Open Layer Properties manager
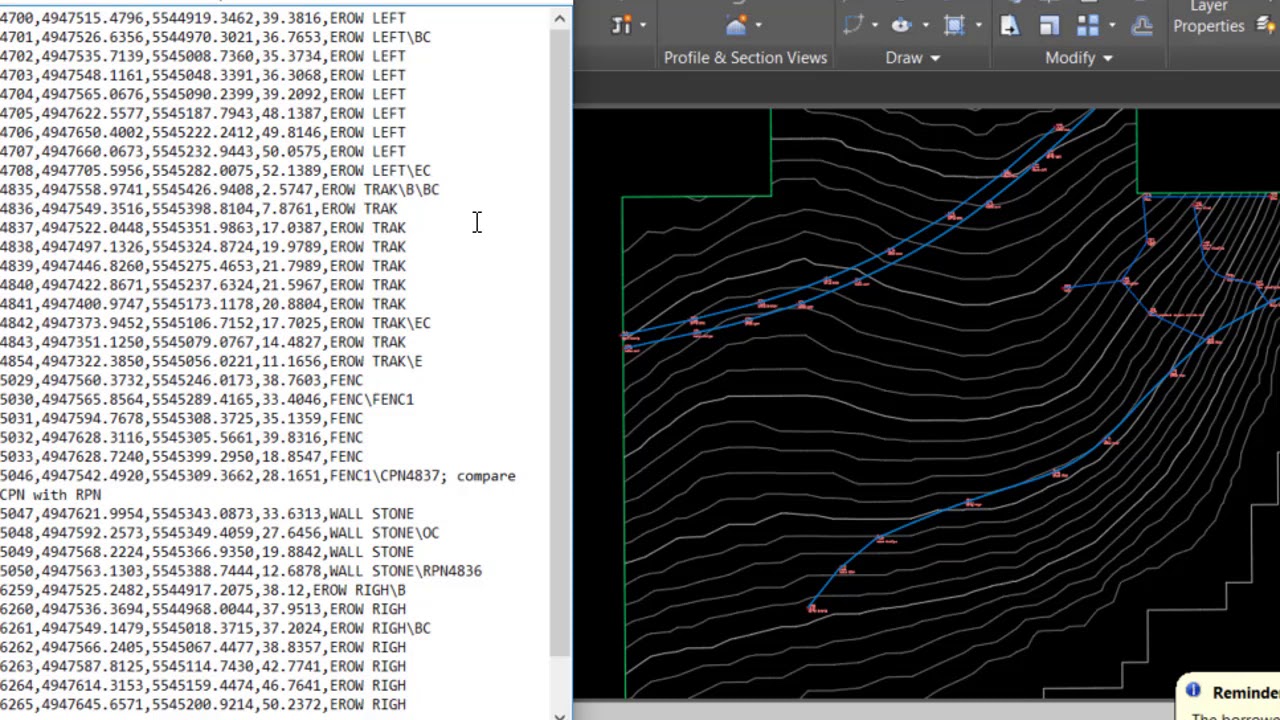This screenshot has width=1280, height=720. [x=1208, y=17]
